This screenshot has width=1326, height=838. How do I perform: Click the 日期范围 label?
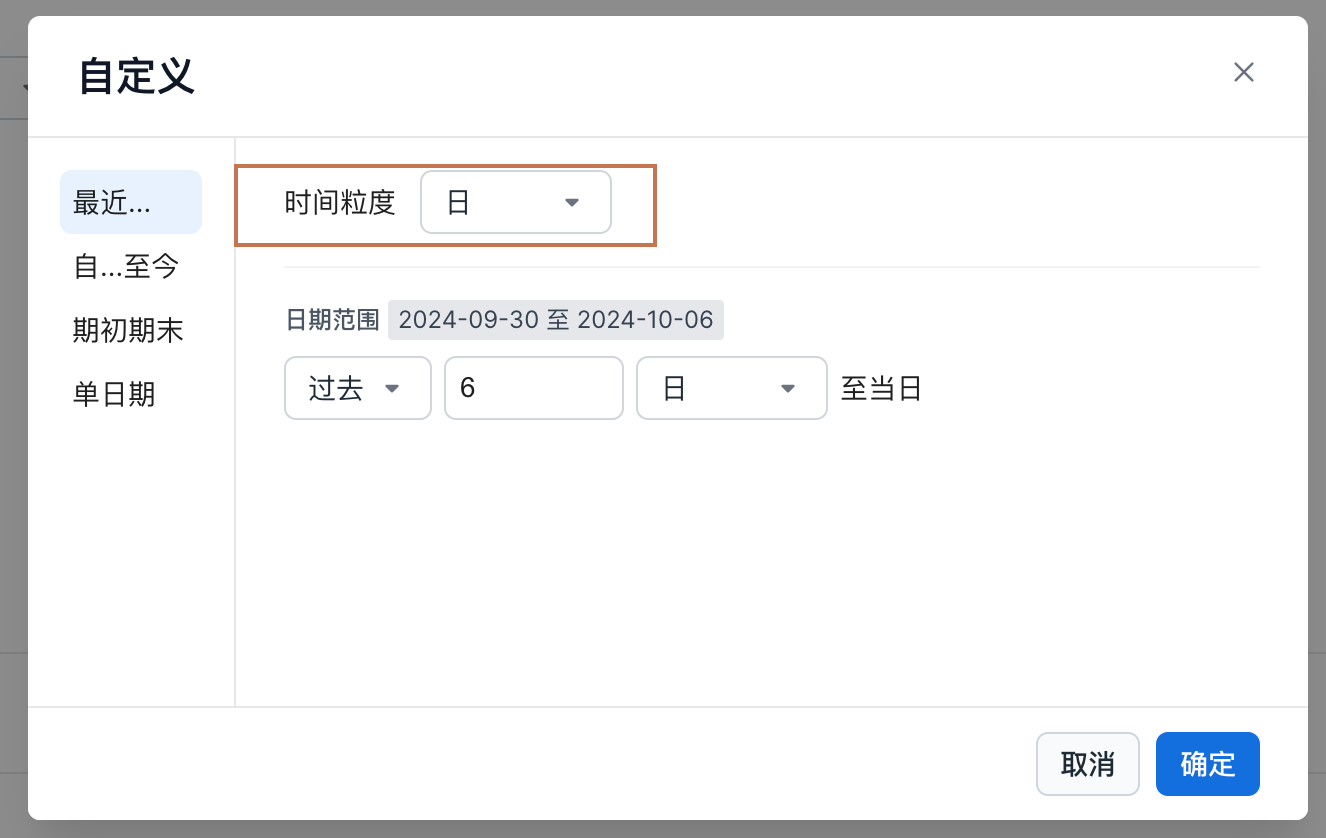tap(332, 320)
